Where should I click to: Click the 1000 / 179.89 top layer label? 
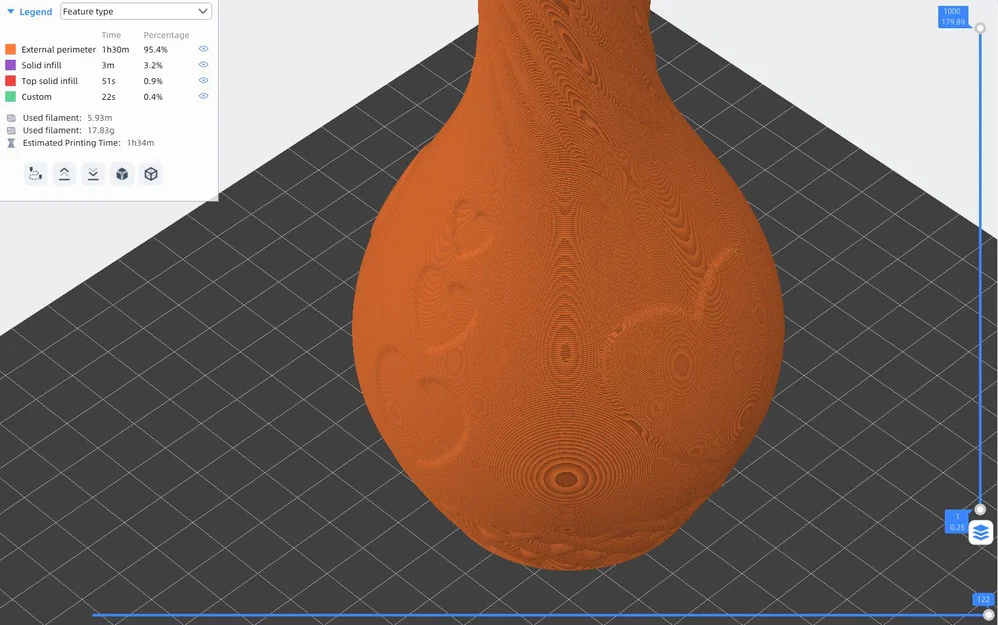pyautogui.click(x=953, y=17)
